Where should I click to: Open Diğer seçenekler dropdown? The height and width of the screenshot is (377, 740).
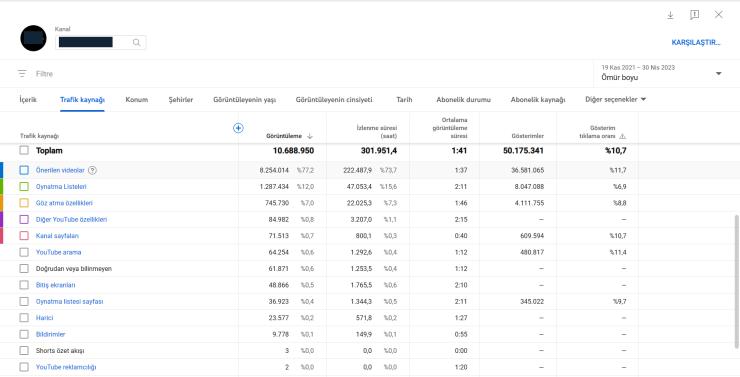coord(615,100)
